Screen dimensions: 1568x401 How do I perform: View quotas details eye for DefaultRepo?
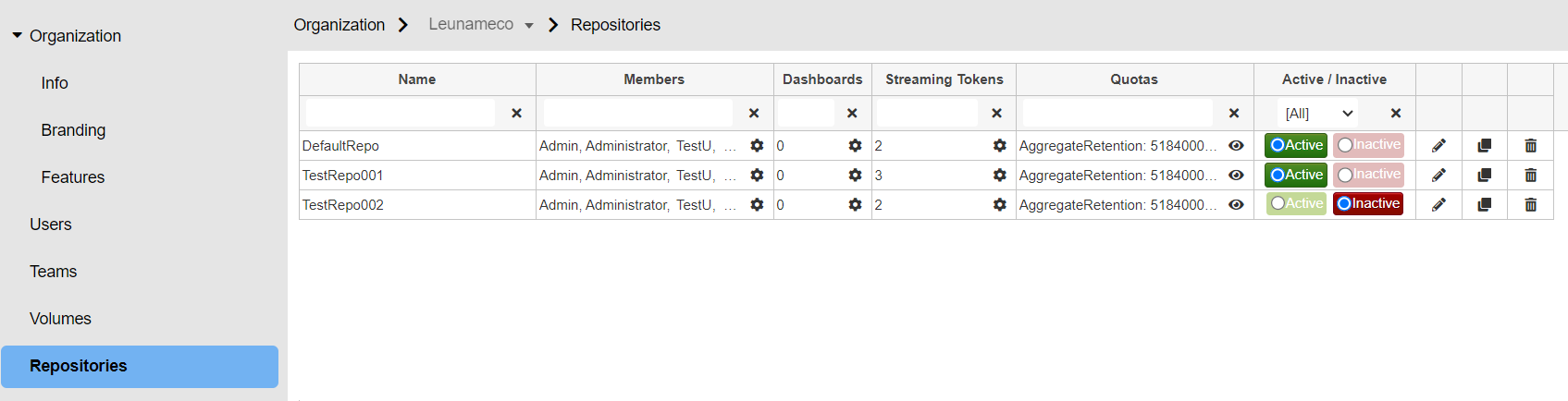point(1236,146)
